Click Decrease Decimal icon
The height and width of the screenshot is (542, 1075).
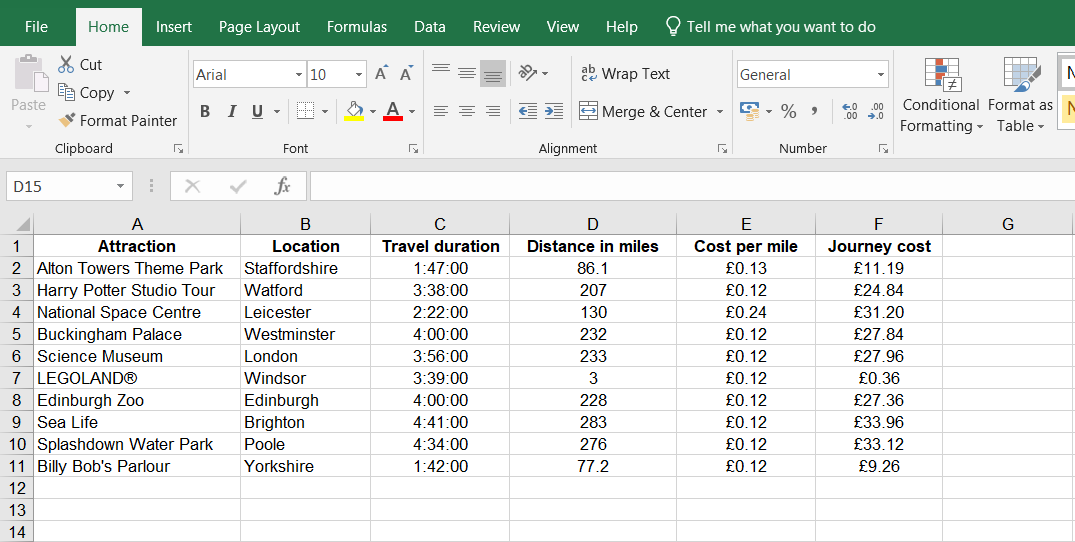pyautogui.click(x=875, y=111)
